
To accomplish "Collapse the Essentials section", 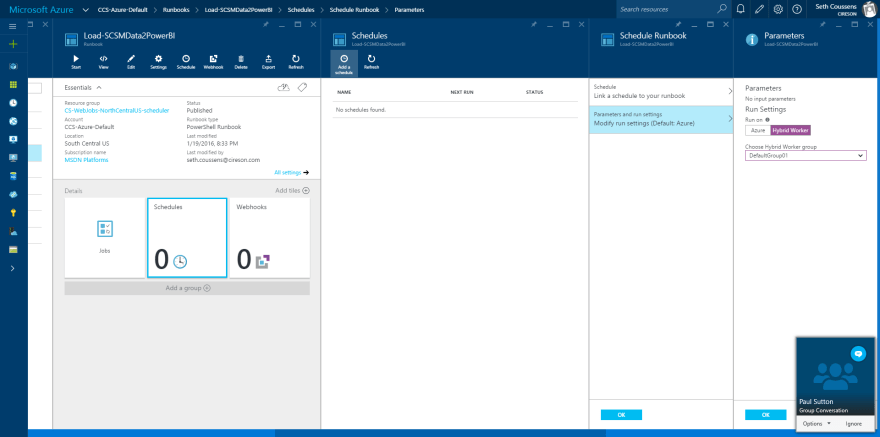I will point(85,88).
